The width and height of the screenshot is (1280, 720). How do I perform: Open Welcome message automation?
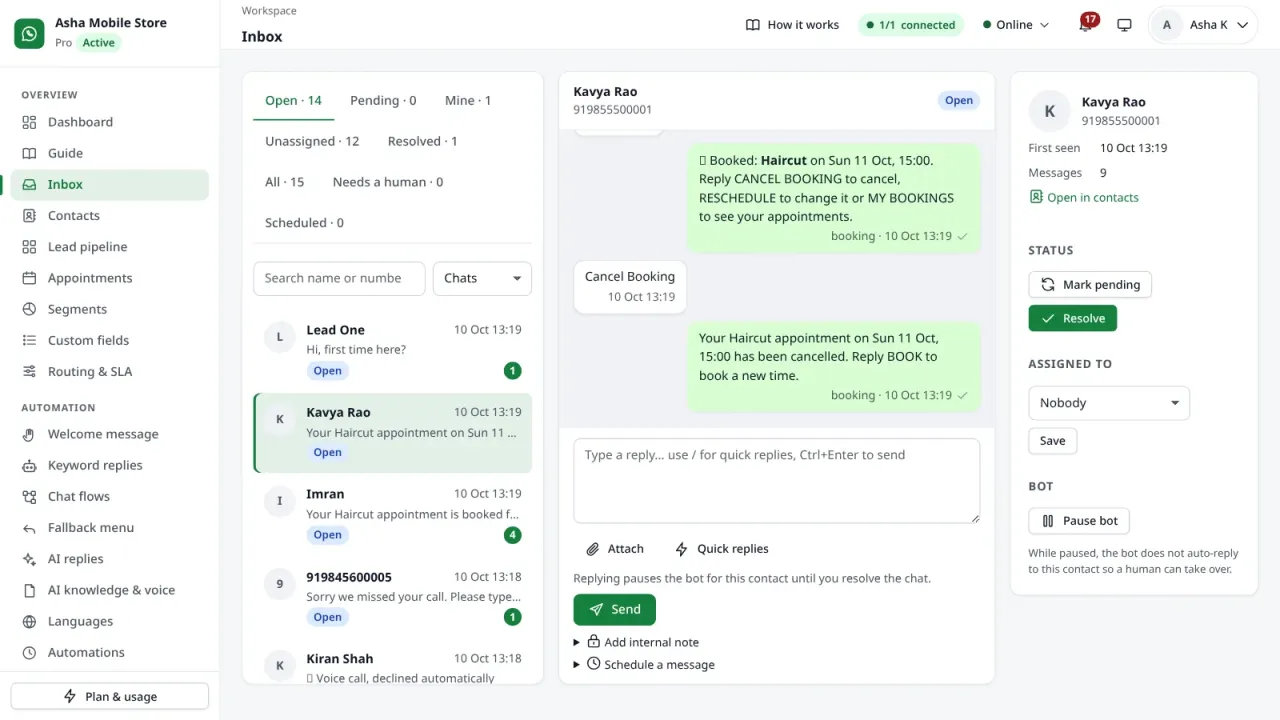[110, 434]
